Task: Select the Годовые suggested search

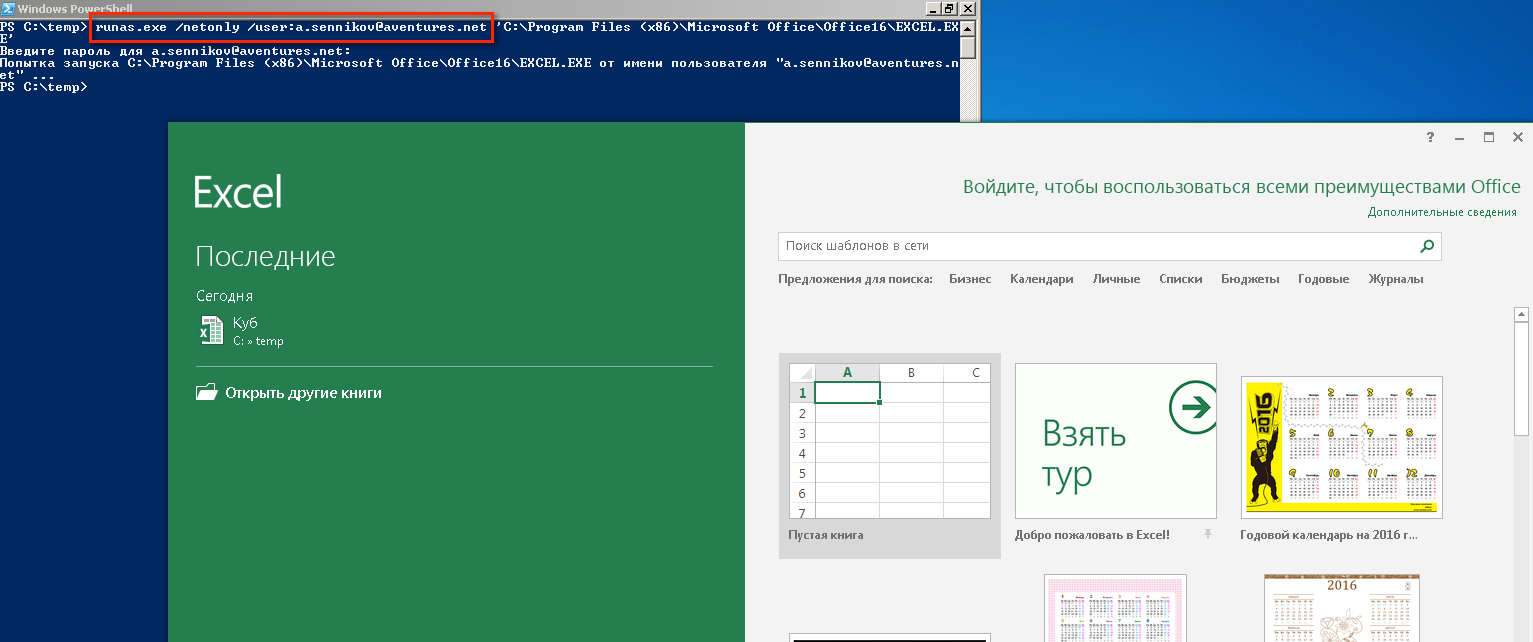Action: pos(1323,279)
